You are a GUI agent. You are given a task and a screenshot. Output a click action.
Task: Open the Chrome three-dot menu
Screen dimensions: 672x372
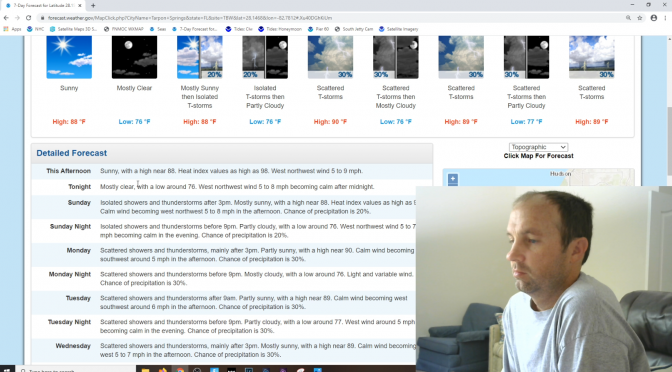coord(666,18)
